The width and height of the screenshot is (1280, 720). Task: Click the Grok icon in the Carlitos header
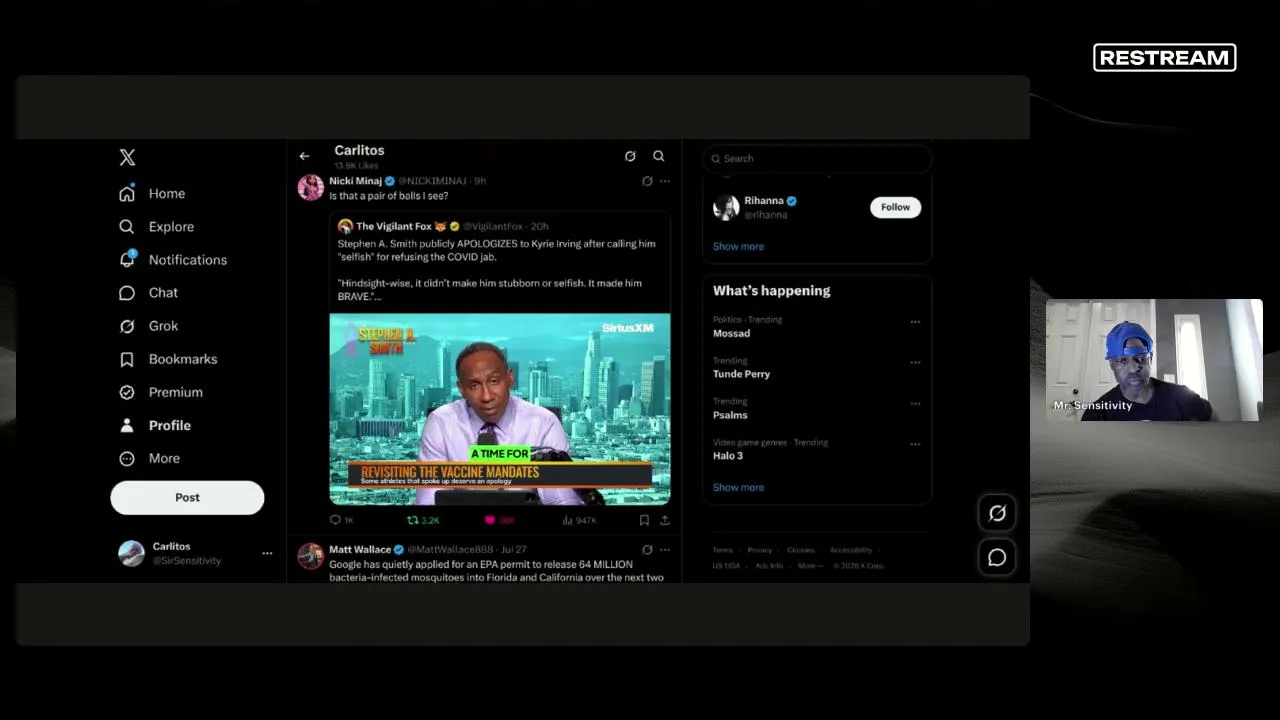pyautogui.click(x=630, y=156)
